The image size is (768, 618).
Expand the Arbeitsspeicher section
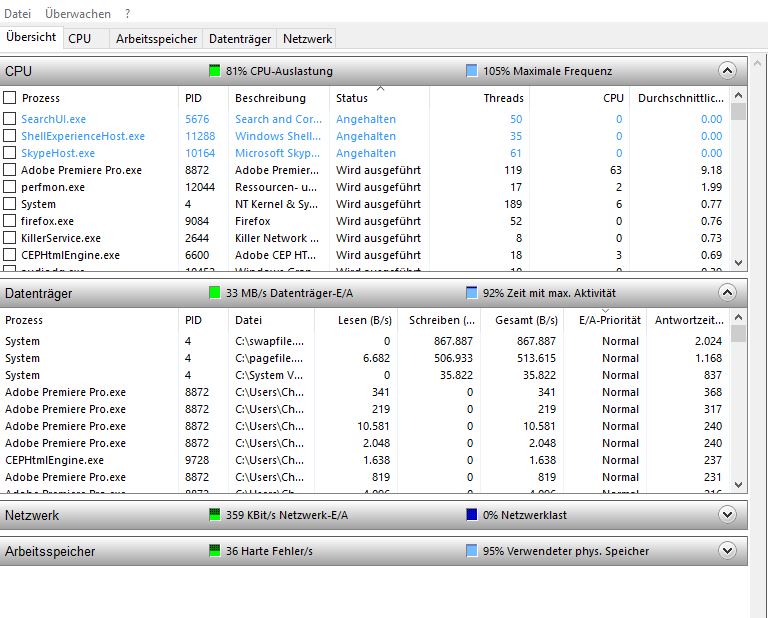pos(727,550)
